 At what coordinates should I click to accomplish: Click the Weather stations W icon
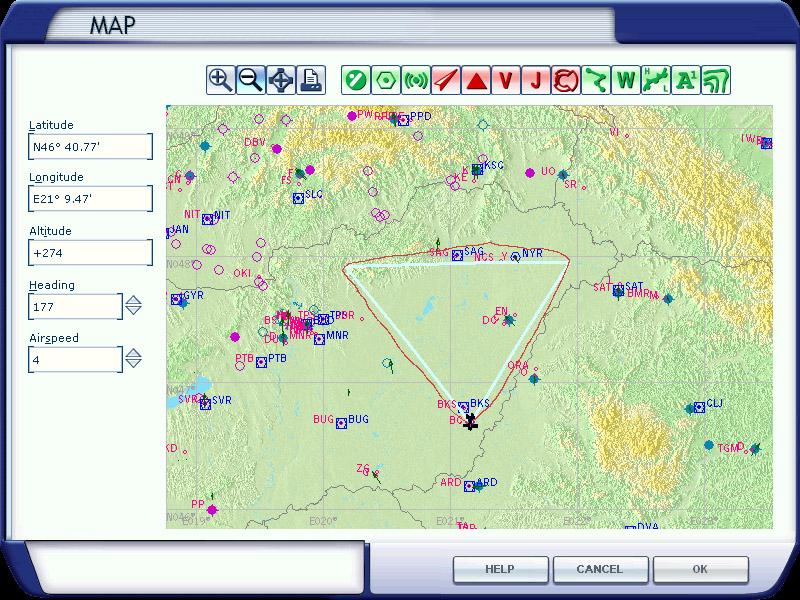click(626, 80)
